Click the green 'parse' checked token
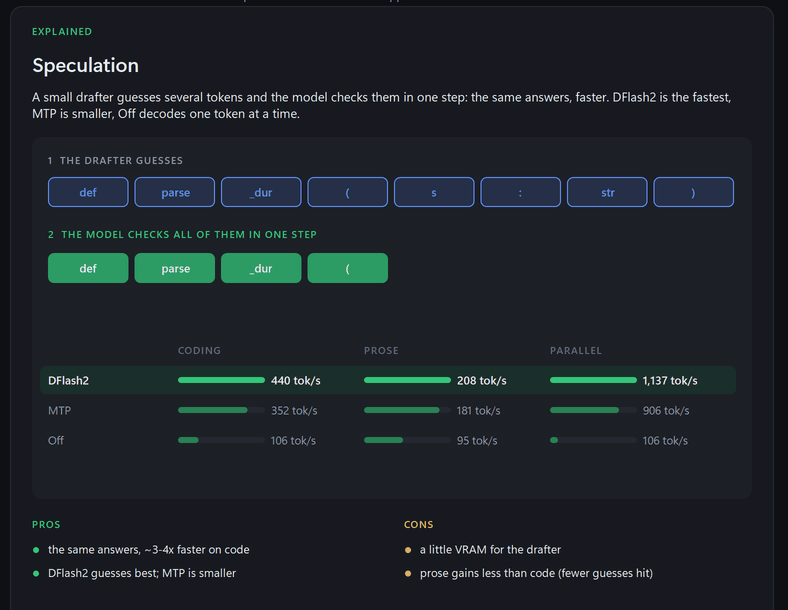The image size is (788, 610). pos(174,268)
